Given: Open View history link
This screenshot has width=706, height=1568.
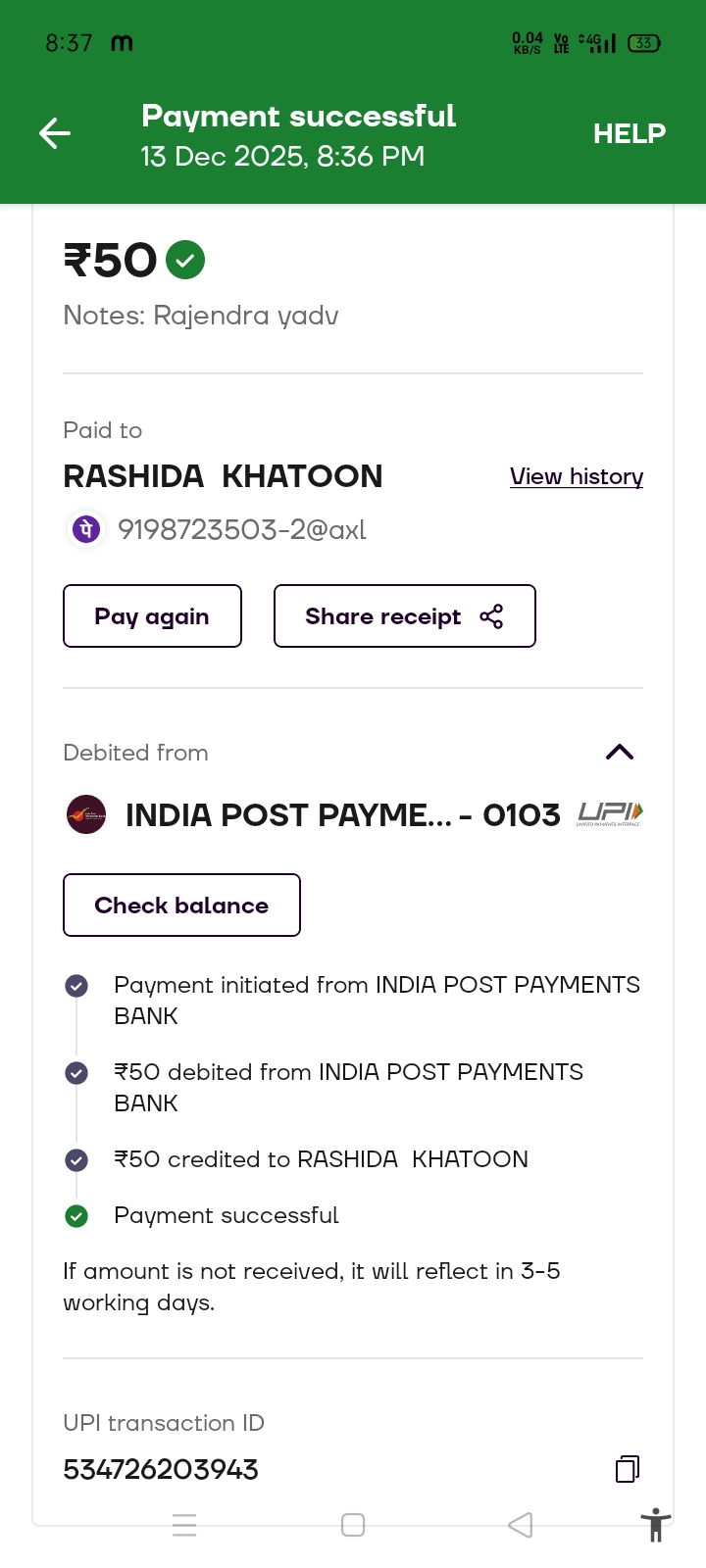Looking at the screenshot, I should [x=576, y=476].
